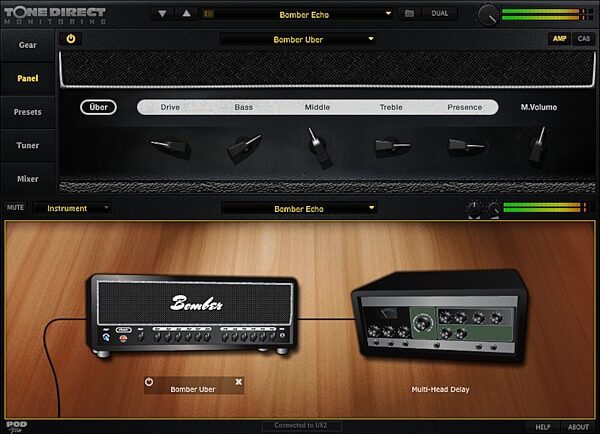Switch to the CAB view

pyautogui.click(x=584, y=39)
